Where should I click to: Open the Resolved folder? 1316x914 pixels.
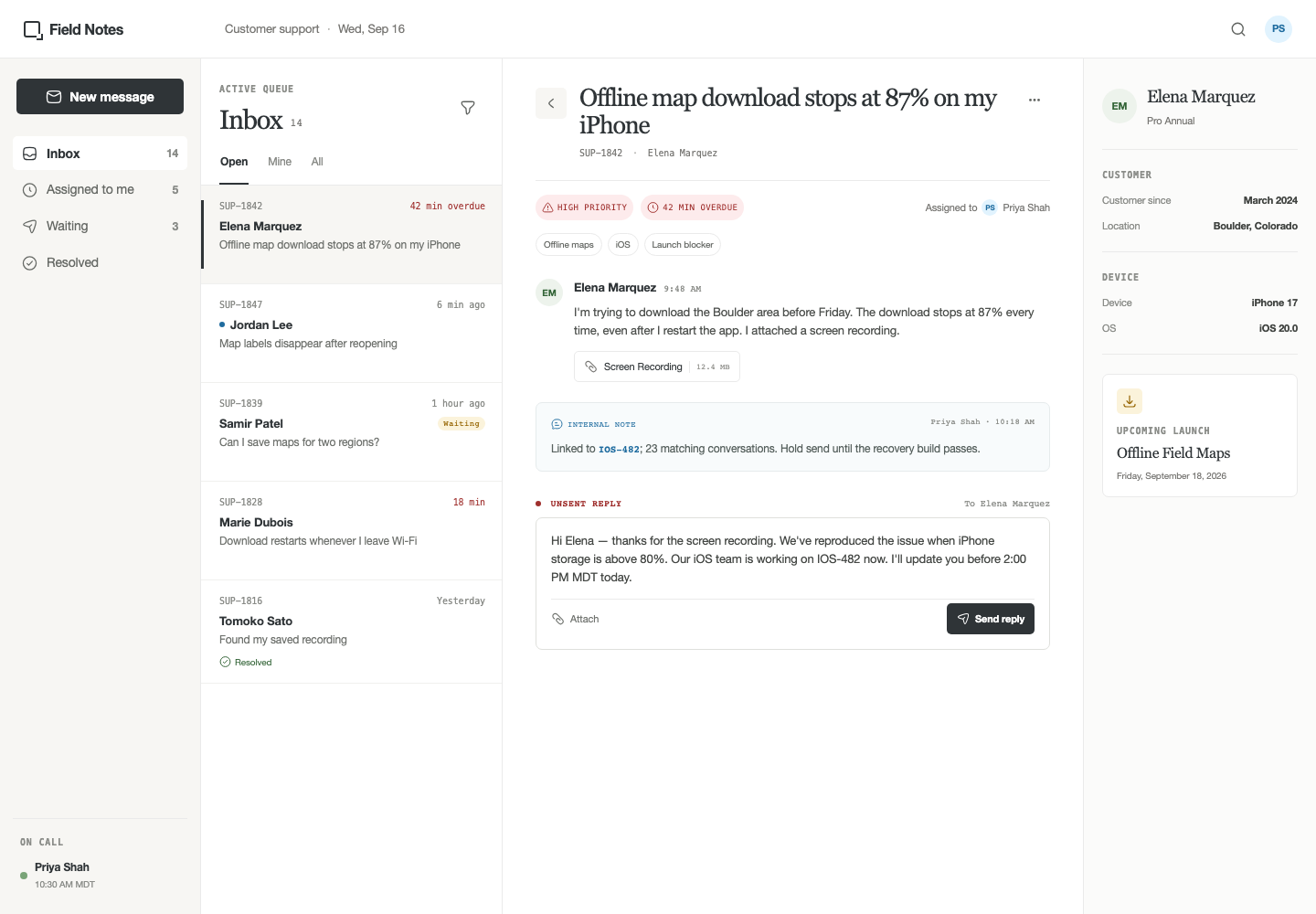coord(100,263)
